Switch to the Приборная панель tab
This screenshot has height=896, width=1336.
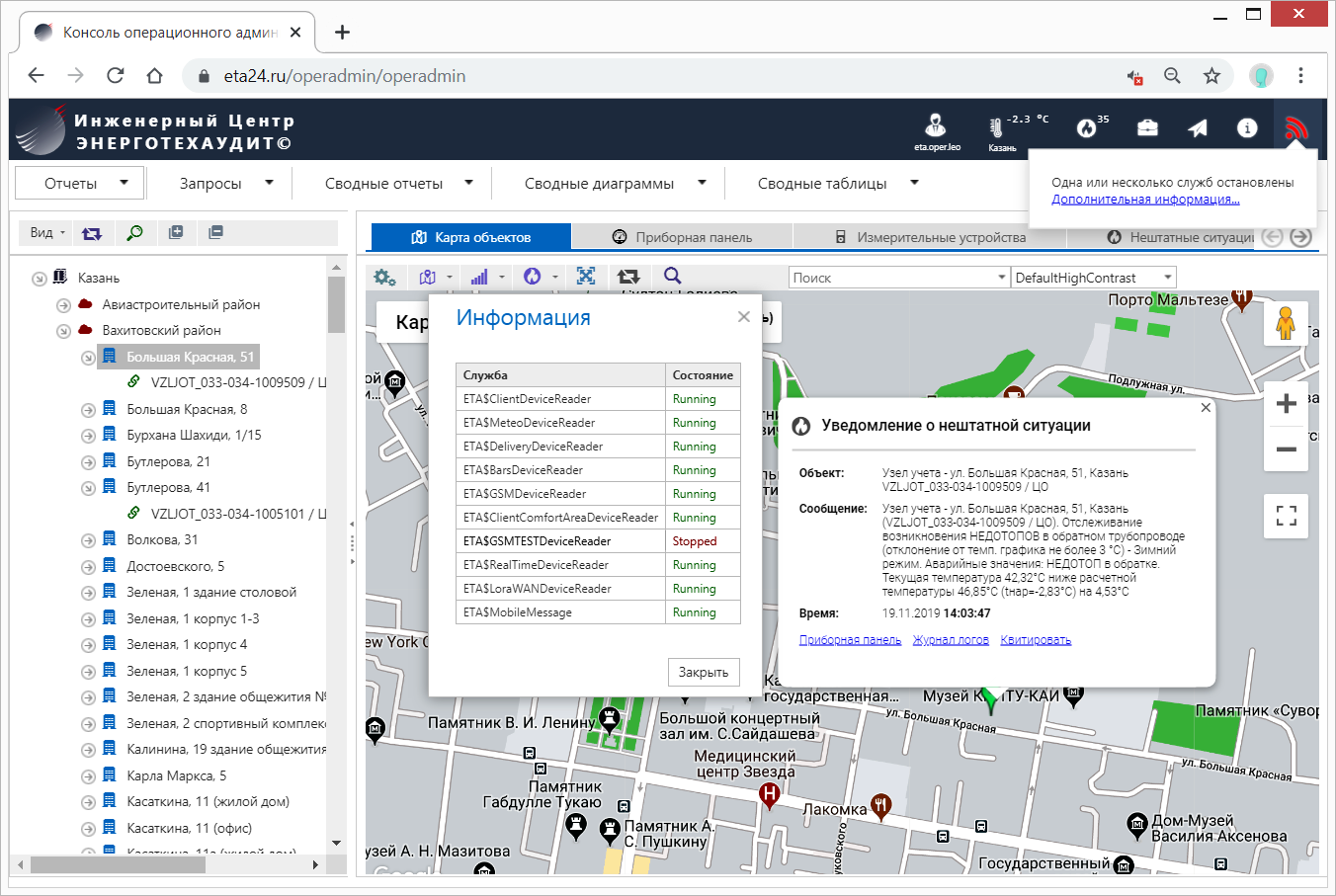click(x=682, y=237)
